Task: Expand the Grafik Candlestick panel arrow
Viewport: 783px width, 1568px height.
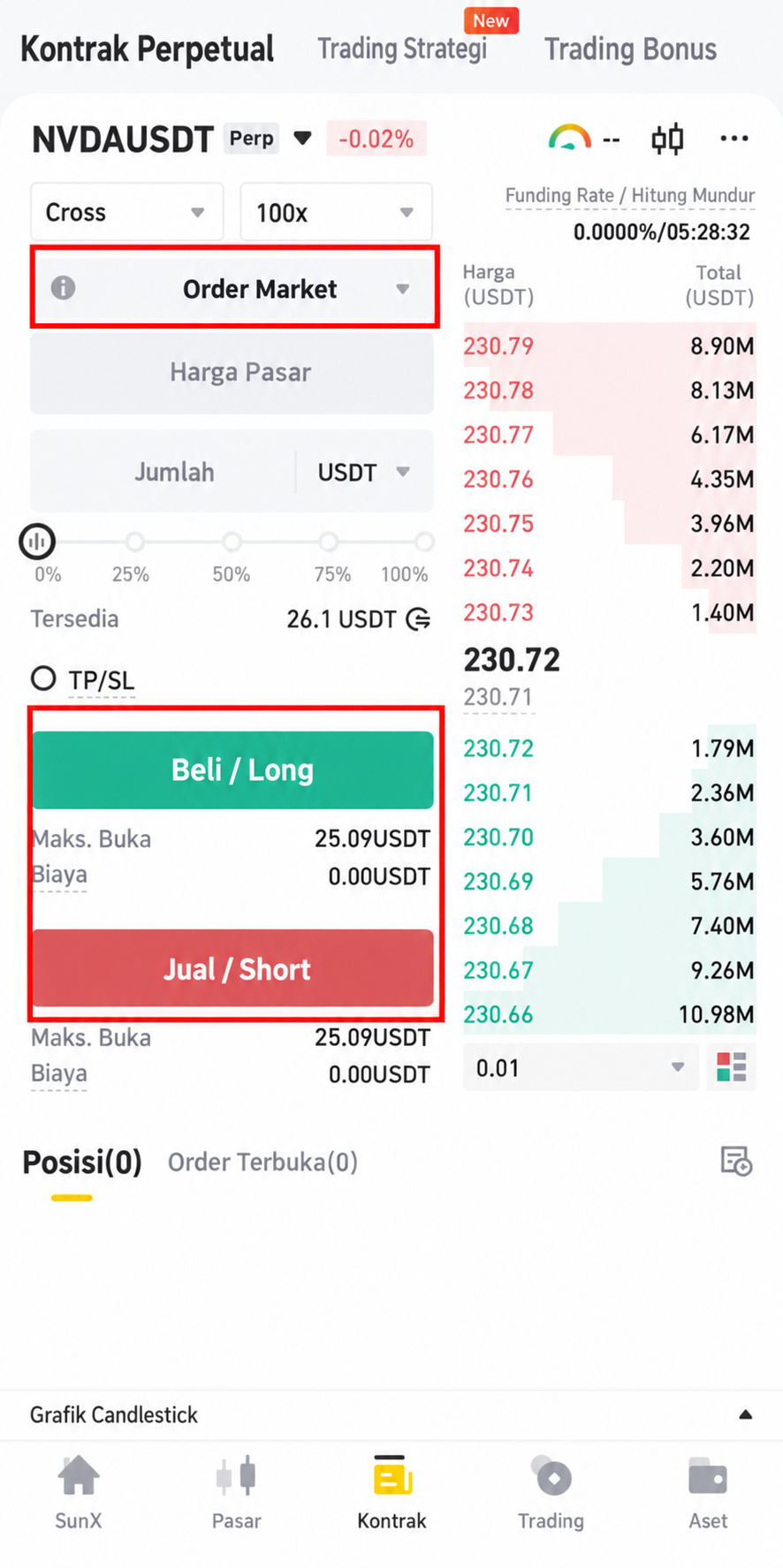Action: pos(745,1414)
